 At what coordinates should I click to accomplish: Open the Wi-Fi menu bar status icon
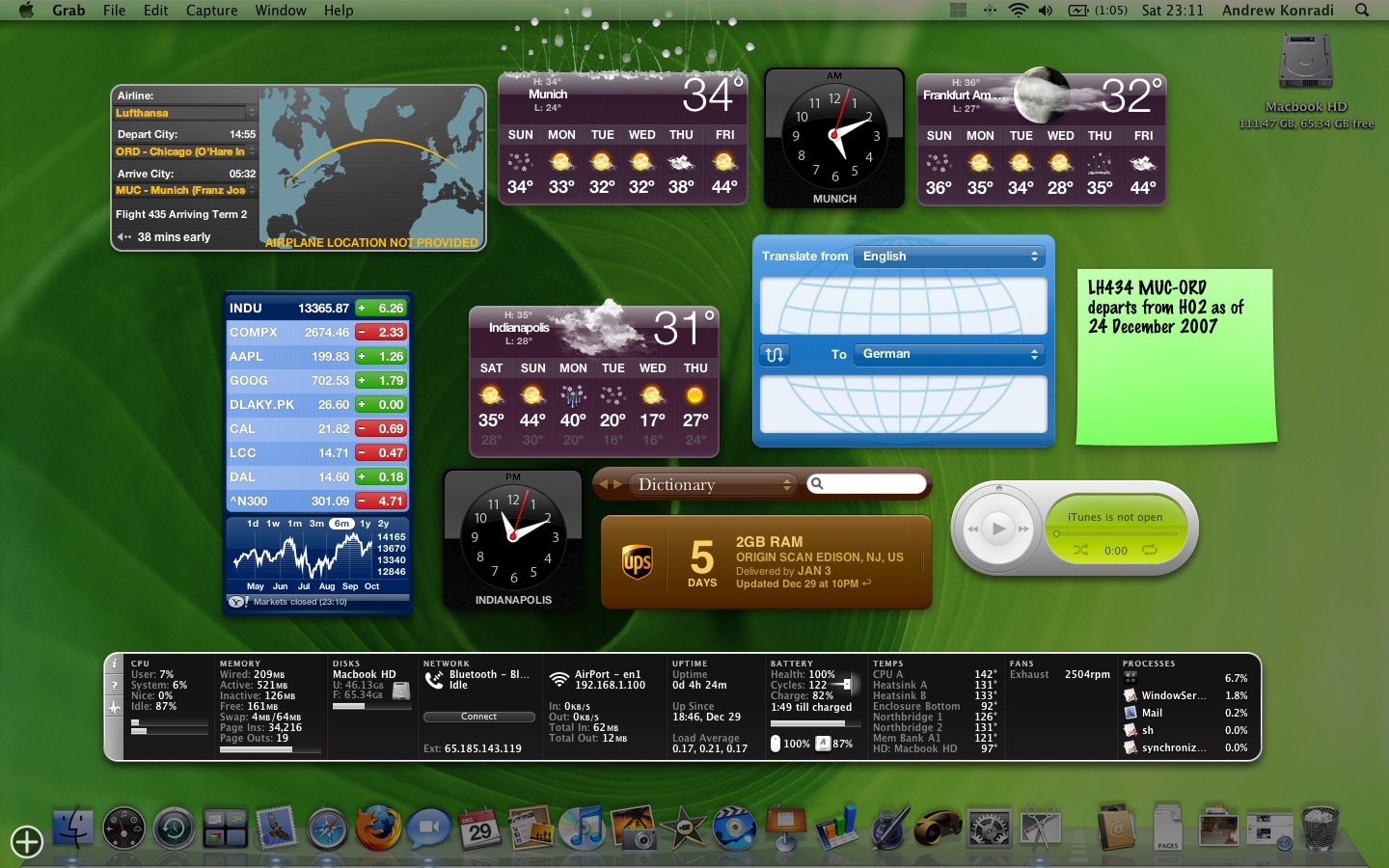(x=1019, y=10)
